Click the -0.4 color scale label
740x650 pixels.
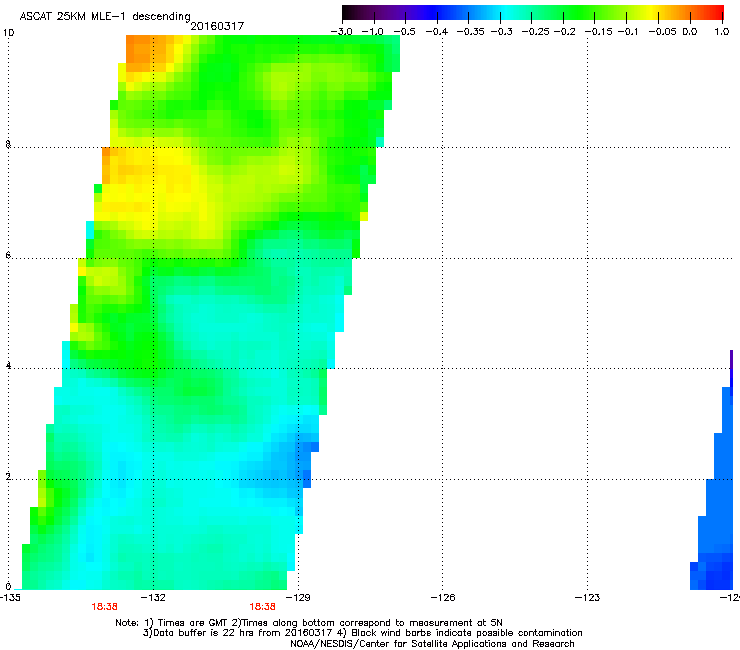click(x=437, y=32)
